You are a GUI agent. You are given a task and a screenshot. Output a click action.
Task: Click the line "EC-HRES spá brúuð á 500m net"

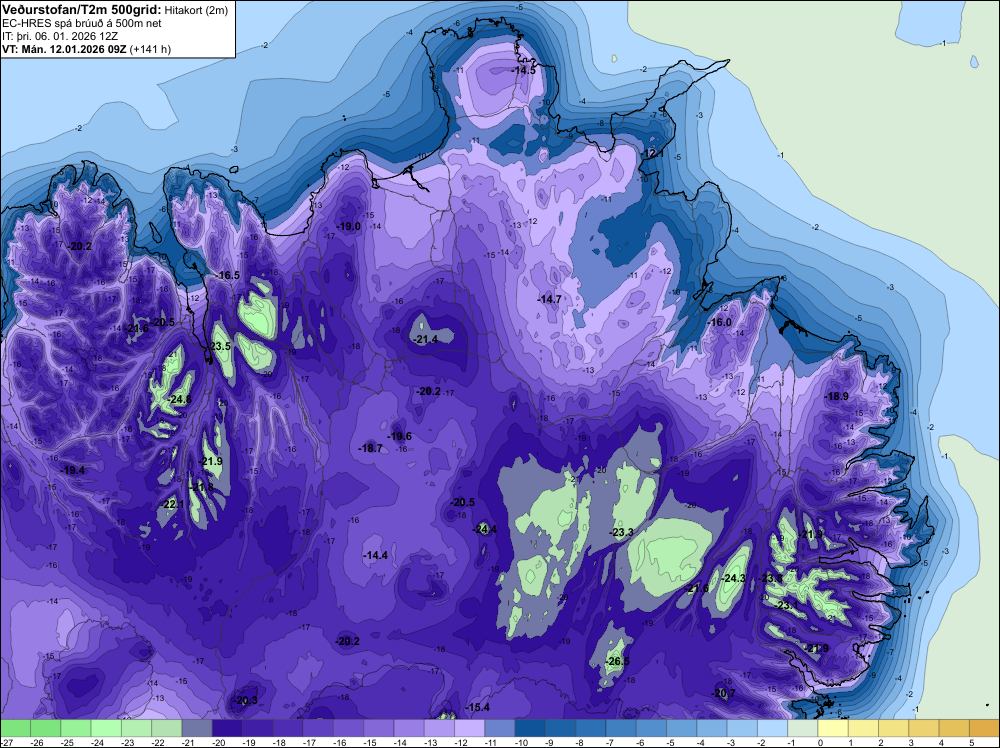82,23
